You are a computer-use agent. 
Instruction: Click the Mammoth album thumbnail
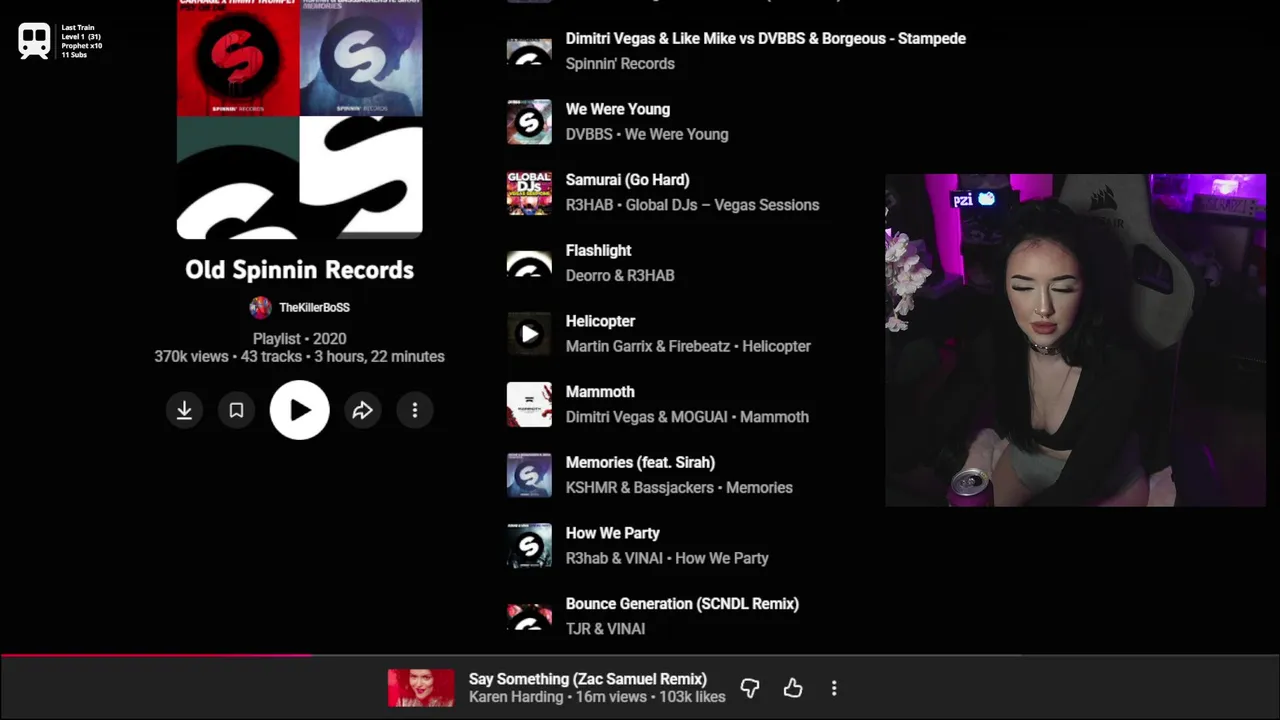point(529,404)
